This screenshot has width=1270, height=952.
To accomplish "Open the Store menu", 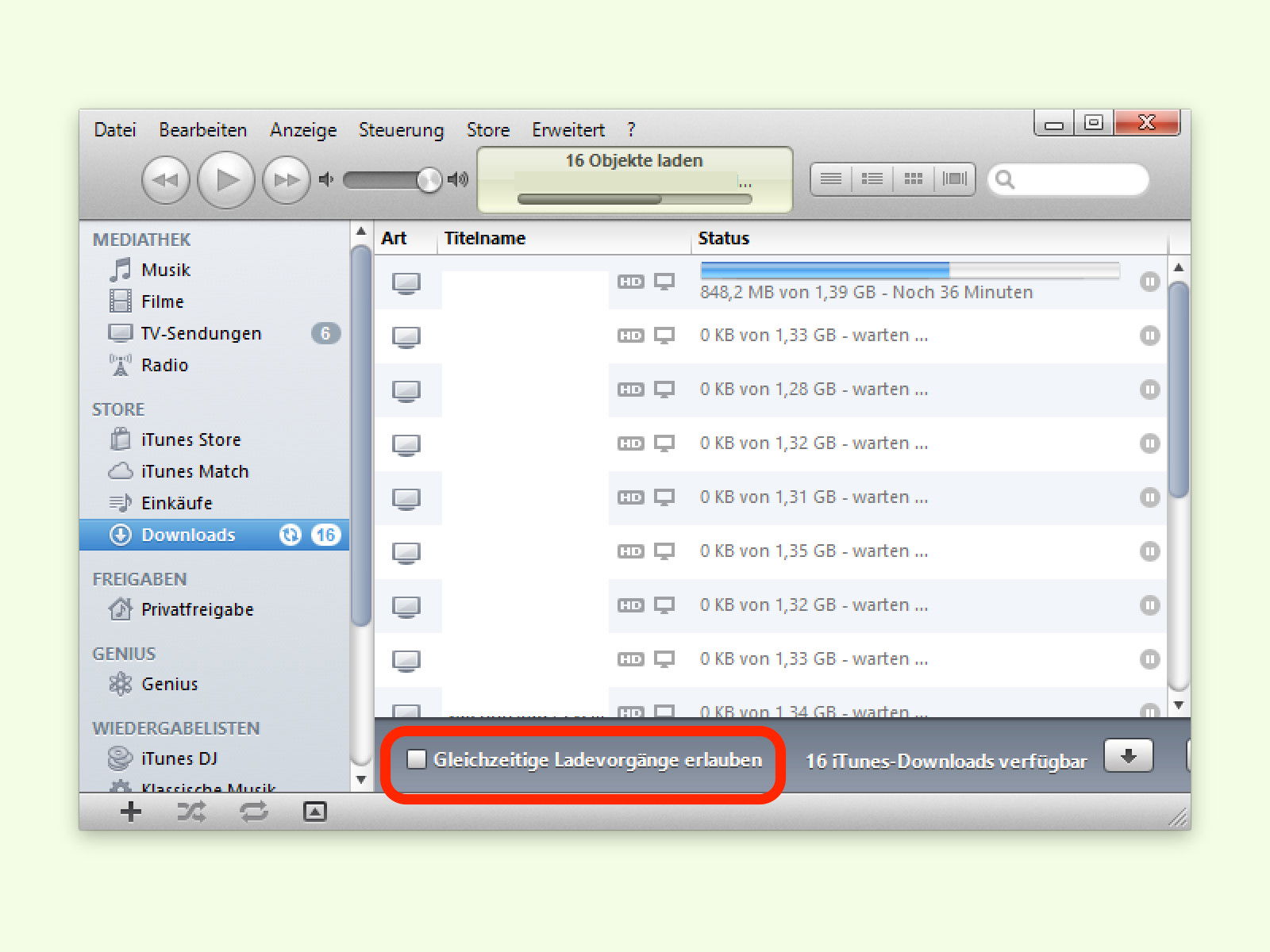I will tap(488, 130).
